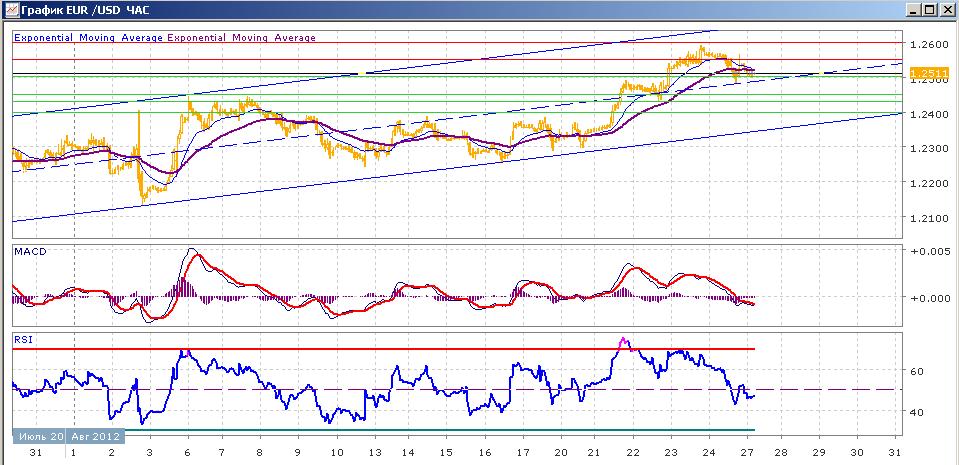Click date 30 on the time axis
This screenshot has height=465, width=959.
click(x=857, y=453)
